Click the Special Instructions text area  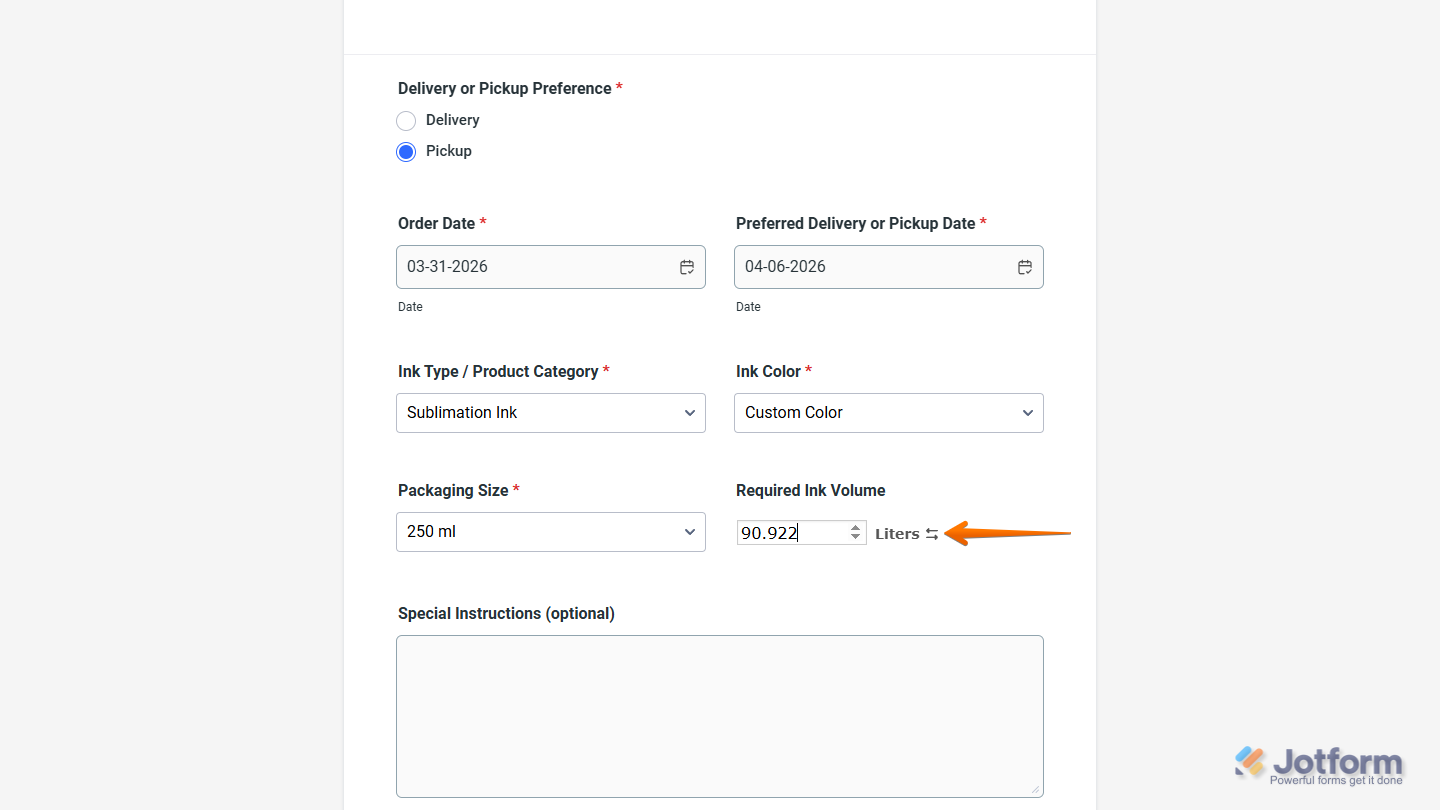click(x=719, y=716)
